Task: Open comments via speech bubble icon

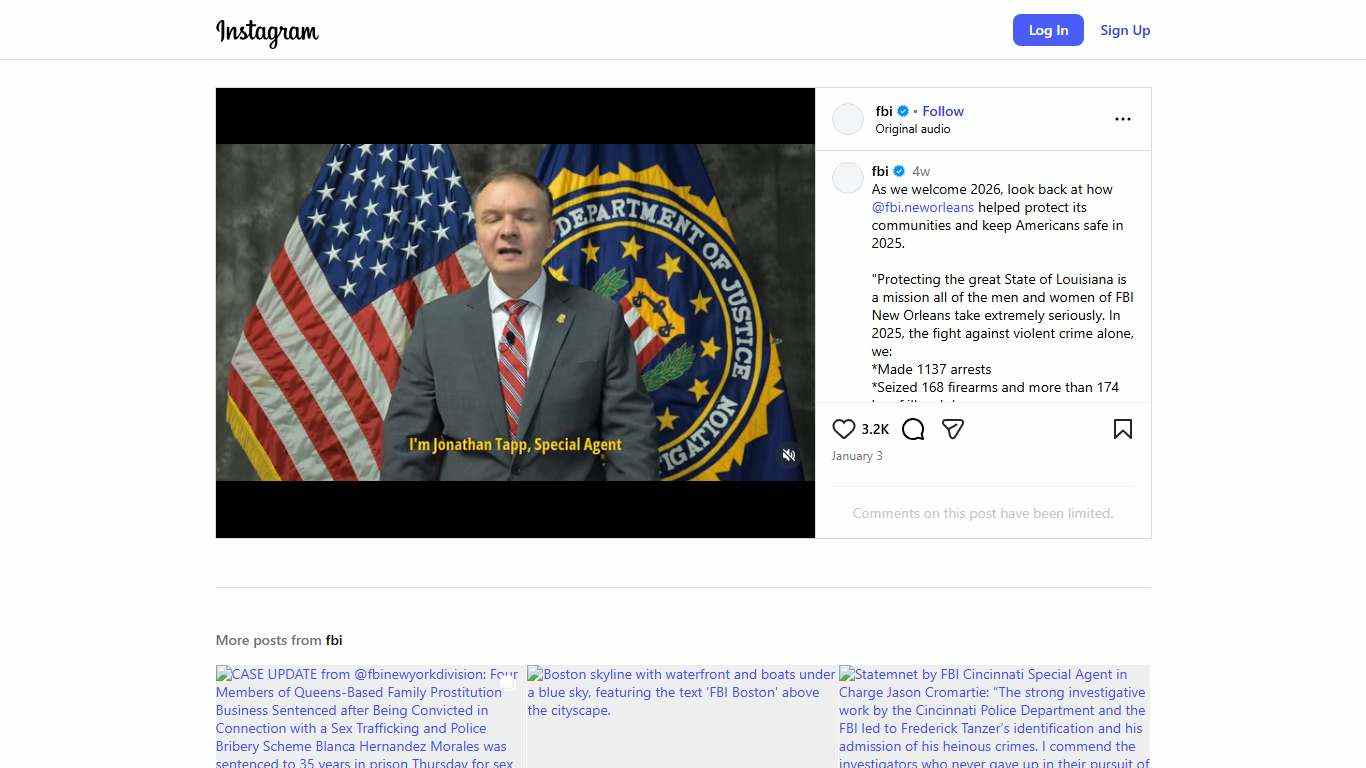Action: (x=913, y=429)
